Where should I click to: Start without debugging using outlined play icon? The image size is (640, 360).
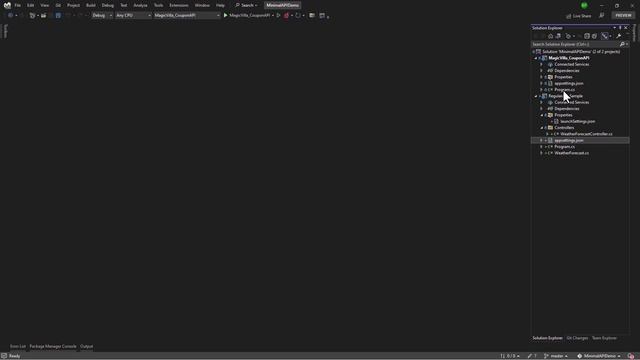click(x=279, y=16)
